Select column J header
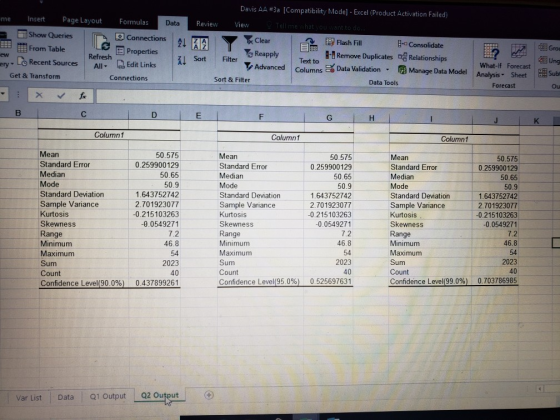Screen dimensions: 560x420 click(496, 120)
